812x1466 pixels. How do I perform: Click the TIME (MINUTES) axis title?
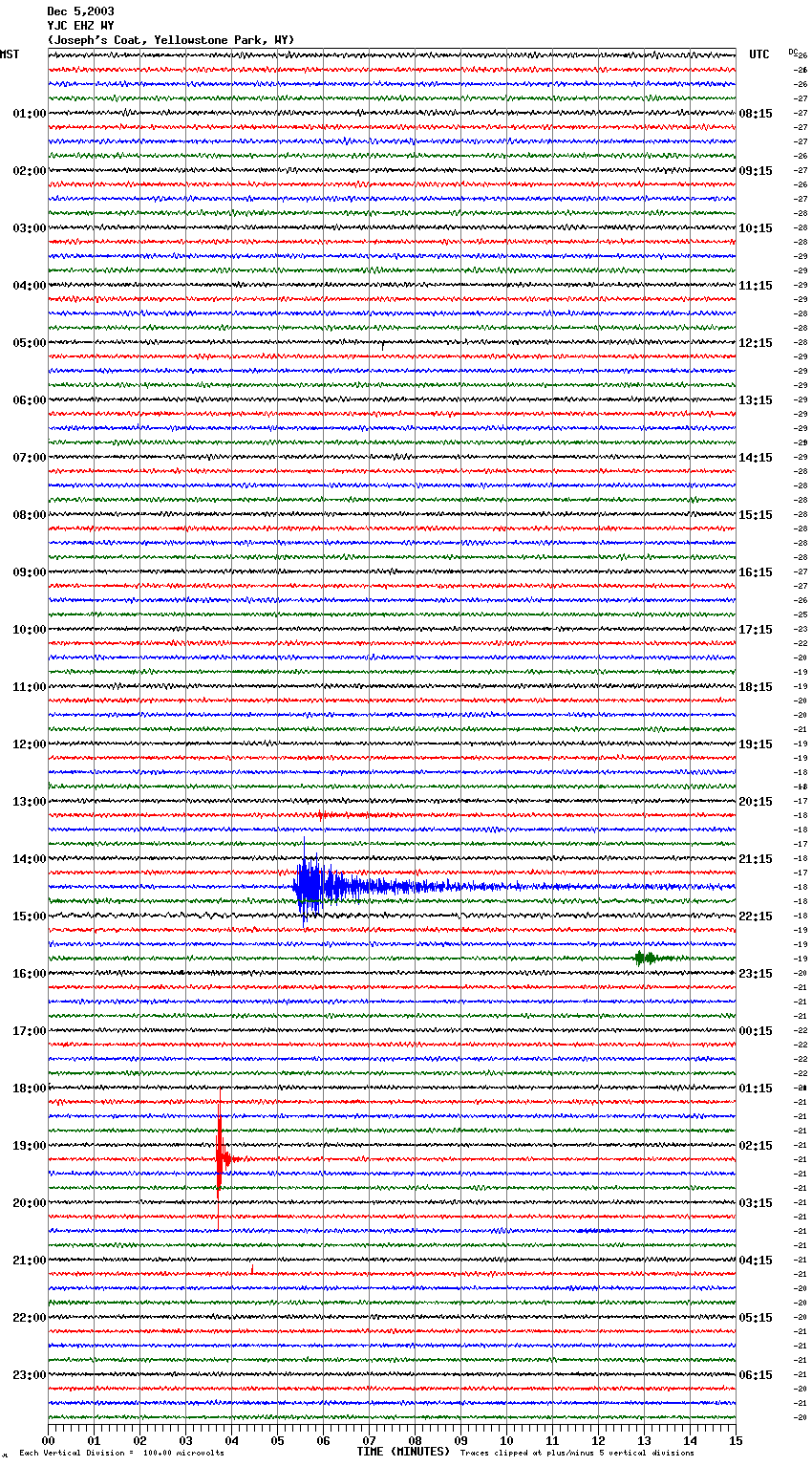click(403, 1452)
